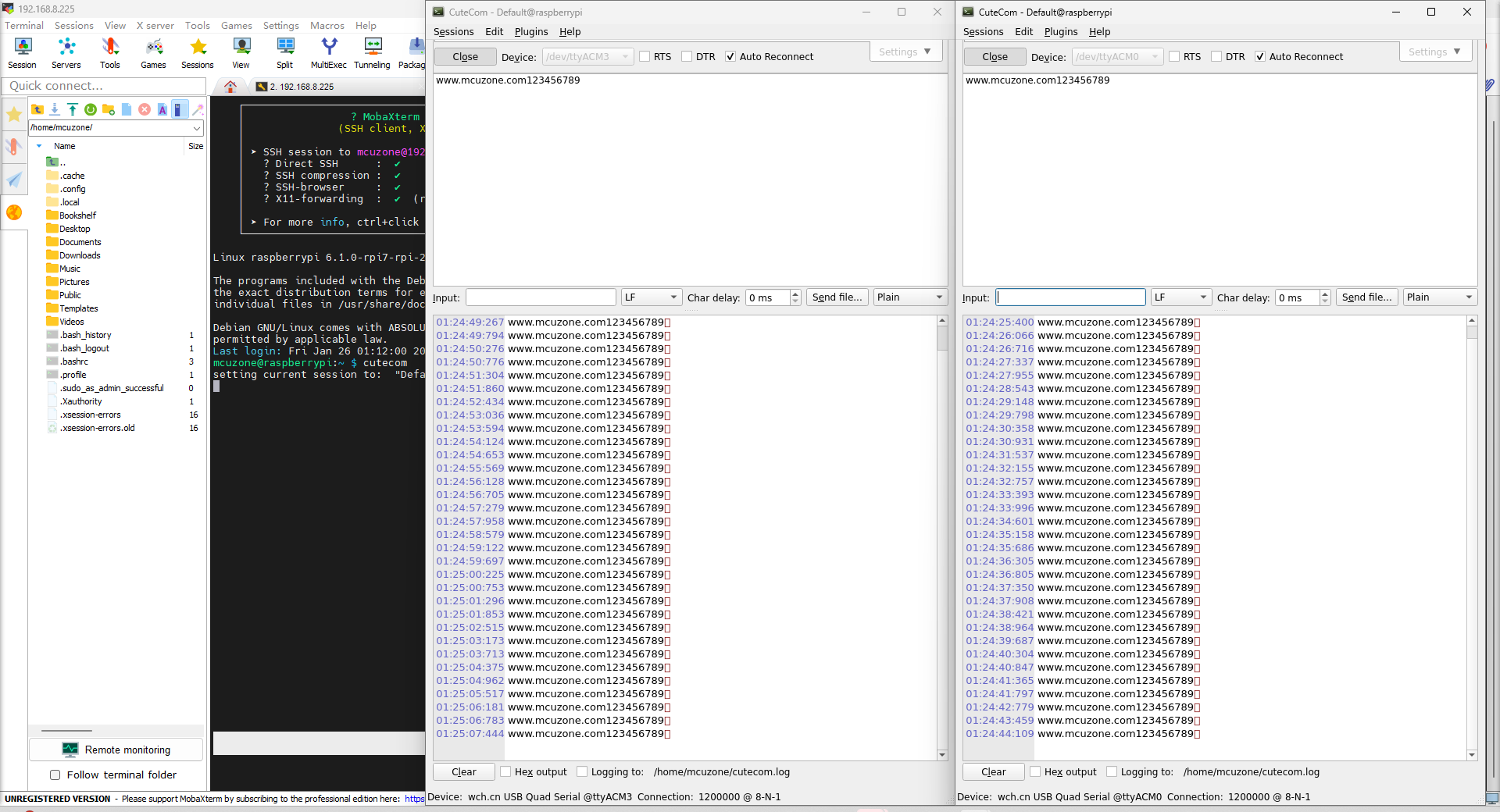Click Send file... in ttyACM3 window
1500x812 pixels.
pyautogui.click(x=837, y=297)
